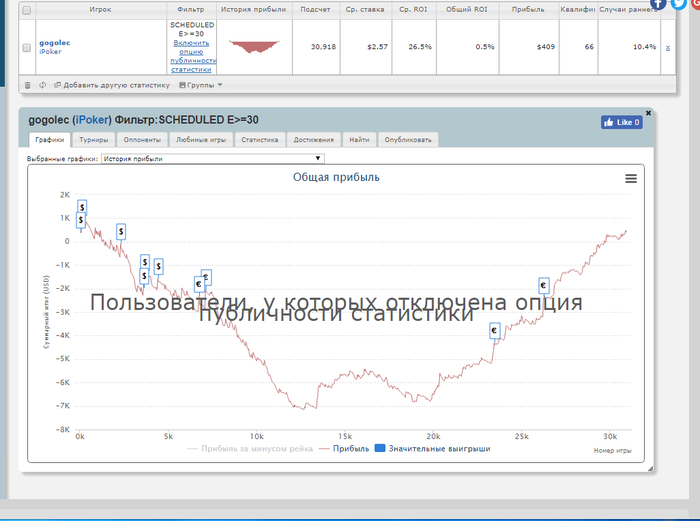Toggle Прибыль за минусом рейка legend series
Viewport: 700px width, 521px height.
pos(250,448)
